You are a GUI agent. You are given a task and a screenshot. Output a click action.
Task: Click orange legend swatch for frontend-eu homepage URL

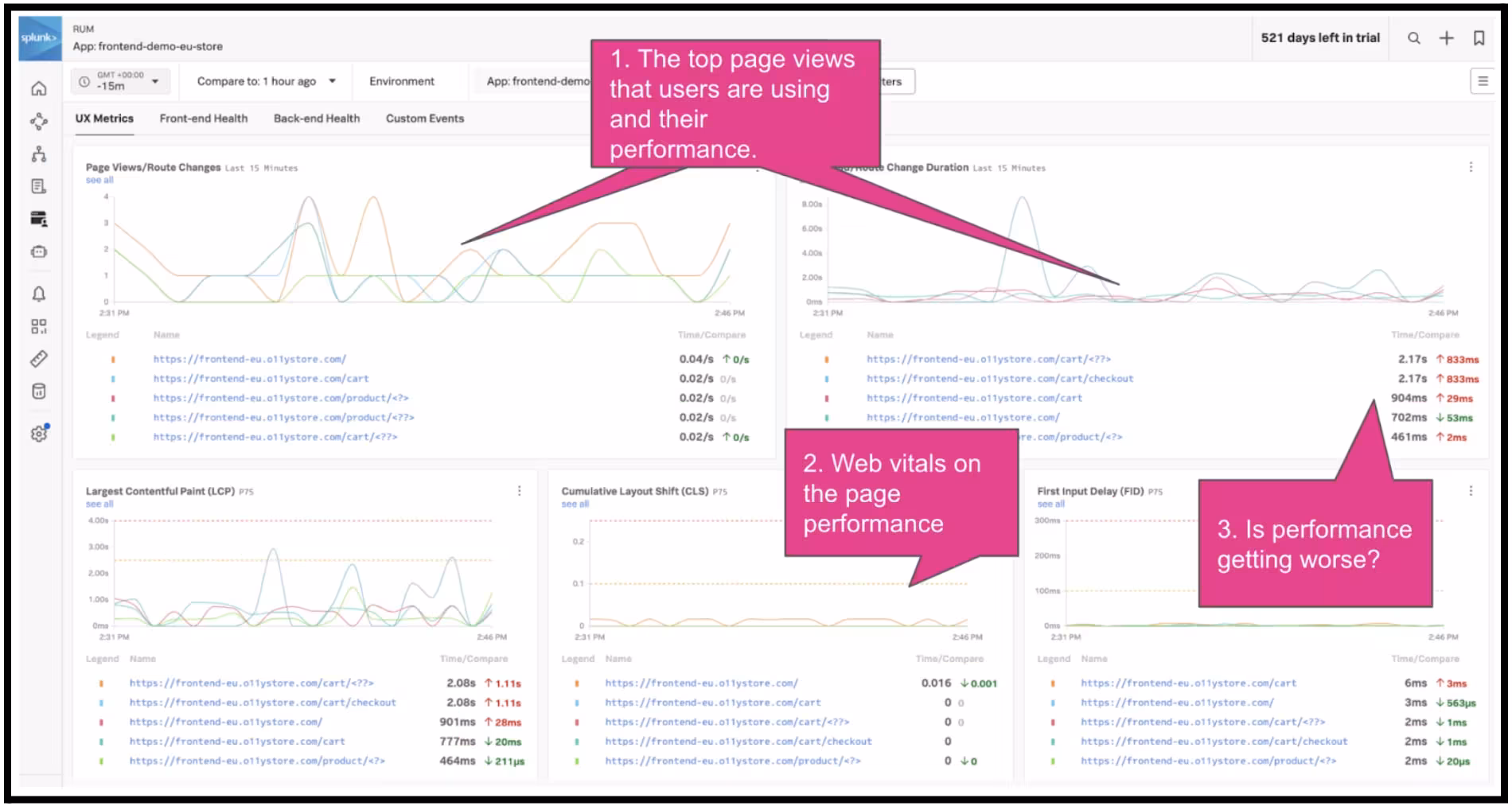113,360
